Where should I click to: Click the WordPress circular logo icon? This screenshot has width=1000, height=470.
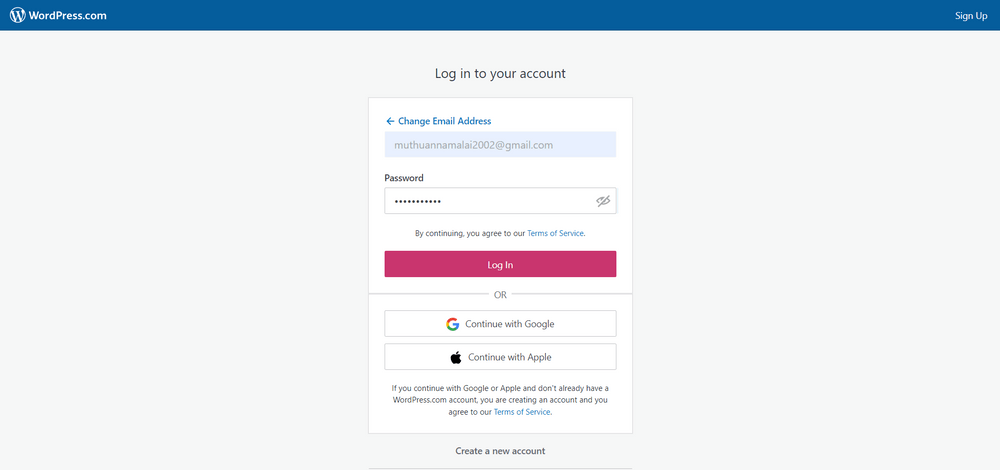tap(18, 15)
